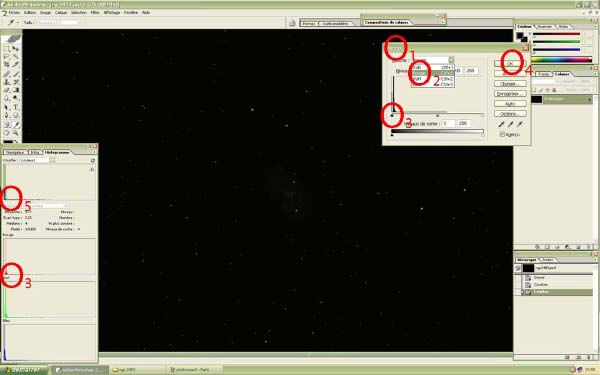Select the Dodge tool

click(x=16, y=99)
